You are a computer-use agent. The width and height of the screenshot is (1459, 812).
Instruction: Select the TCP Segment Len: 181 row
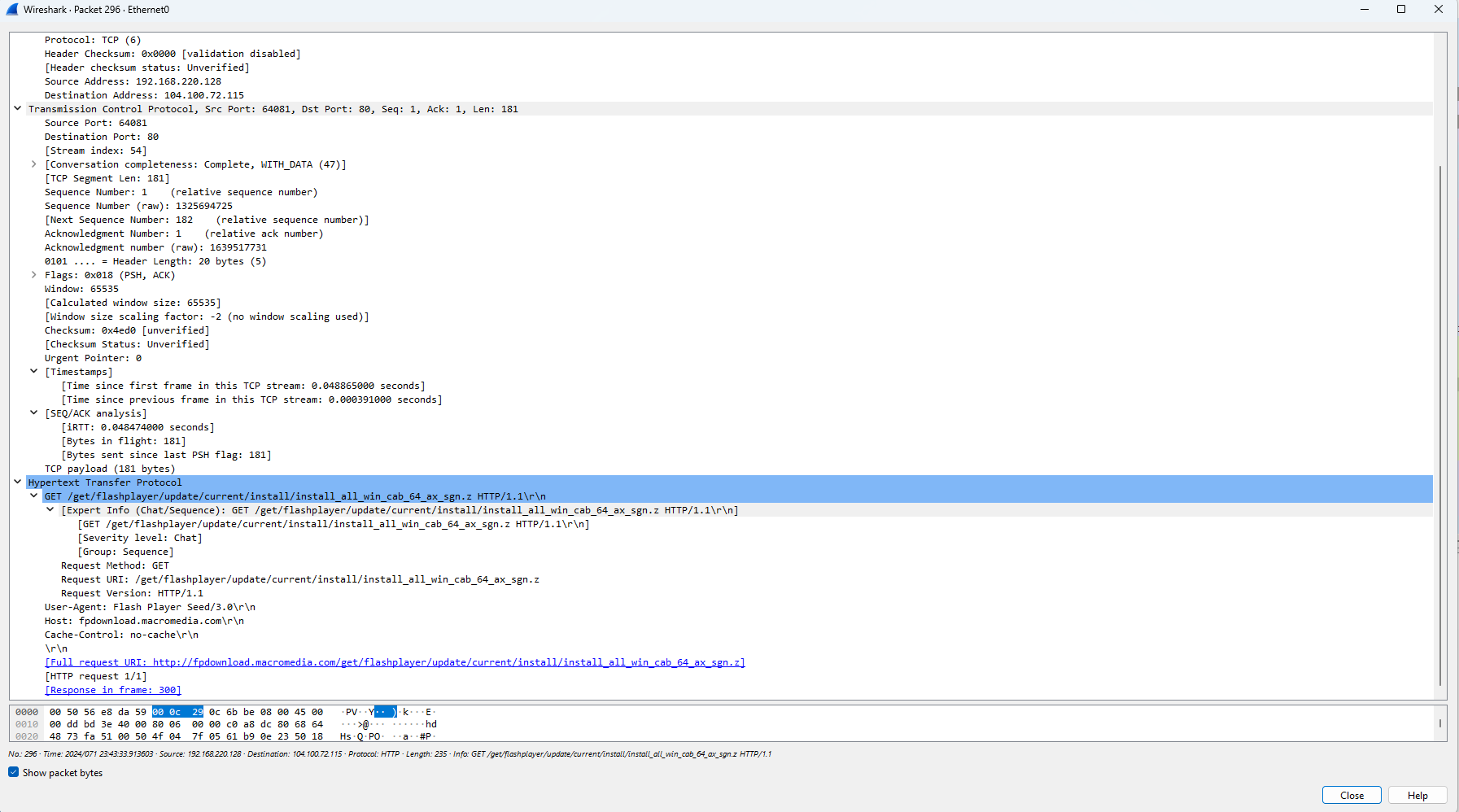pos(107,178)
